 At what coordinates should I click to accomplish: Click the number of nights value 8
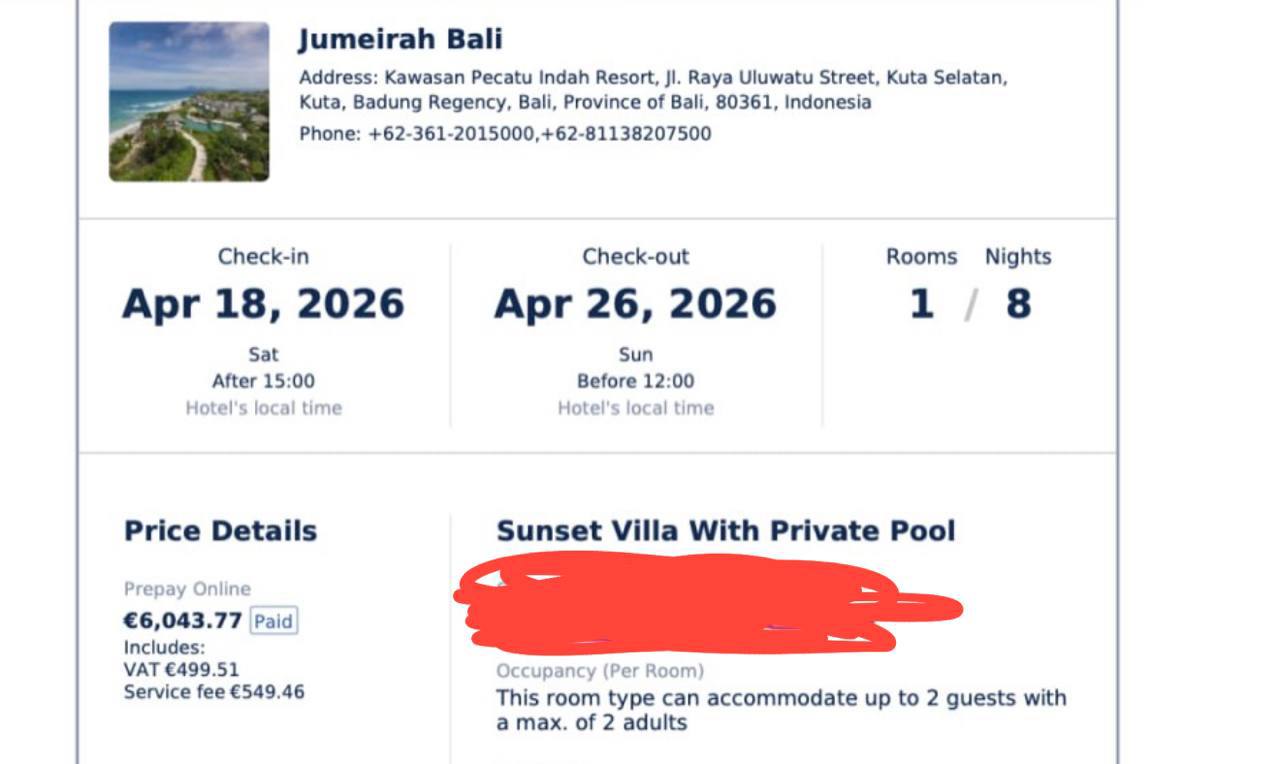tap(1018, 304)
